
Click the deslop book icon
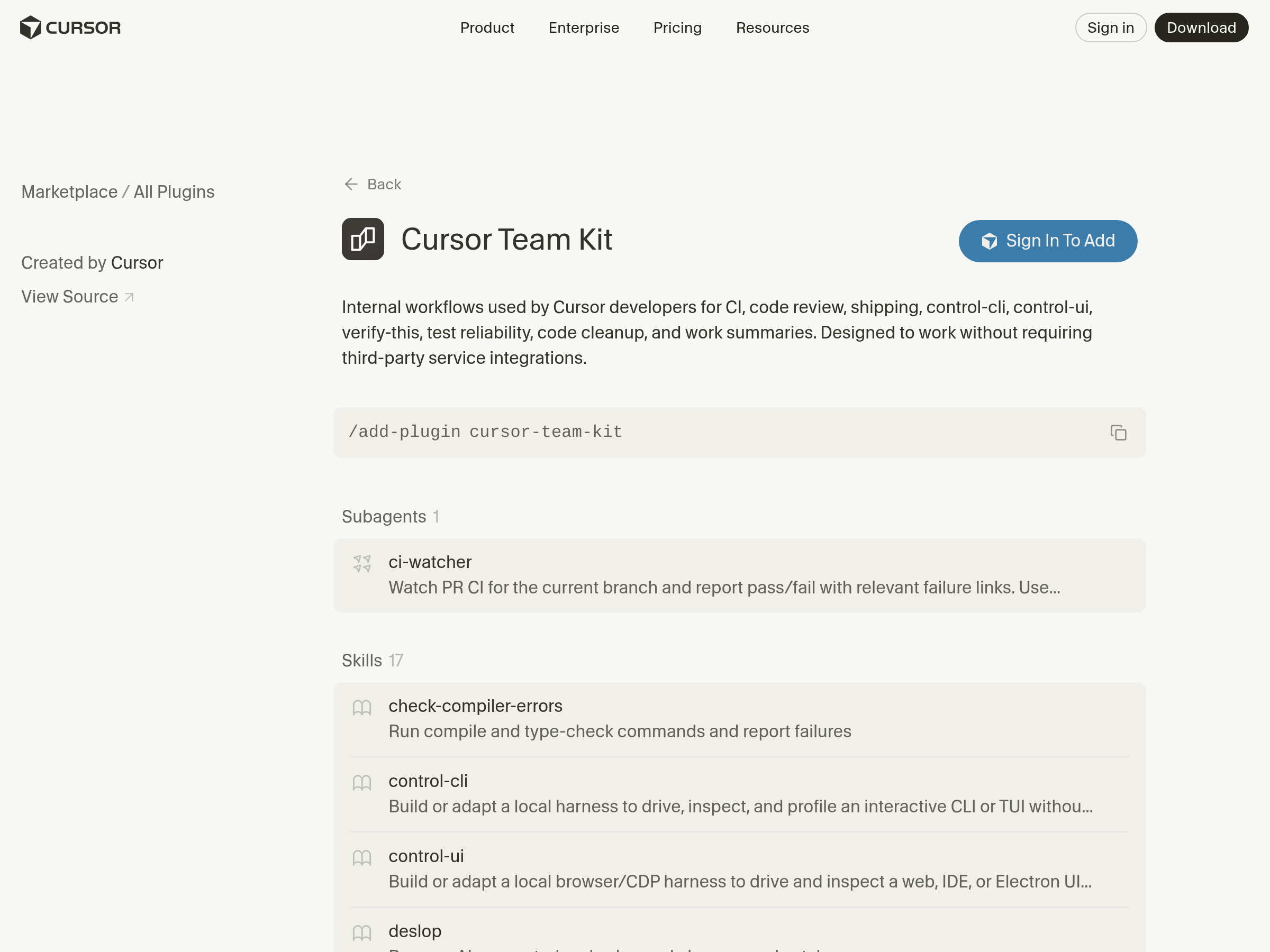(362, 933)
